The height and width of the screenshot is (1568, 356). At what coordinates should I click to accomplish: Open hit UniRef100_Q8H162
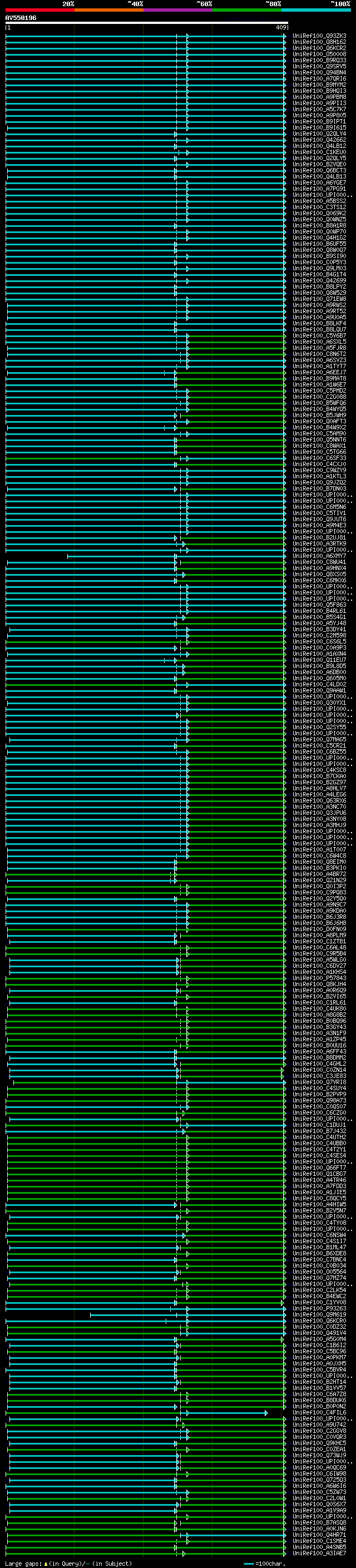coord(319,42)
